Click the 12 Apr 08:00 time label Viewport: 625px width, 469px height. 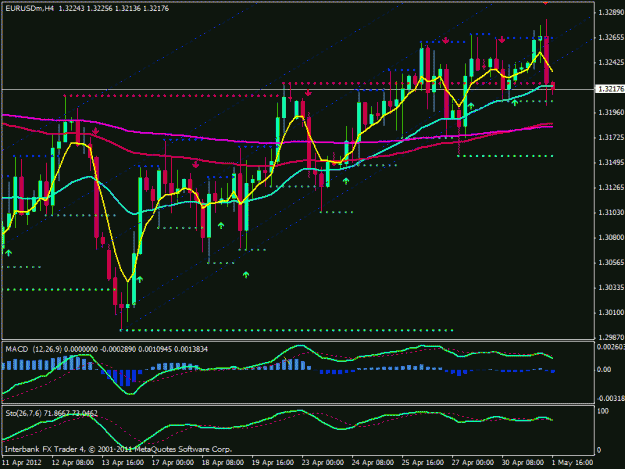(x=73, y=463)
